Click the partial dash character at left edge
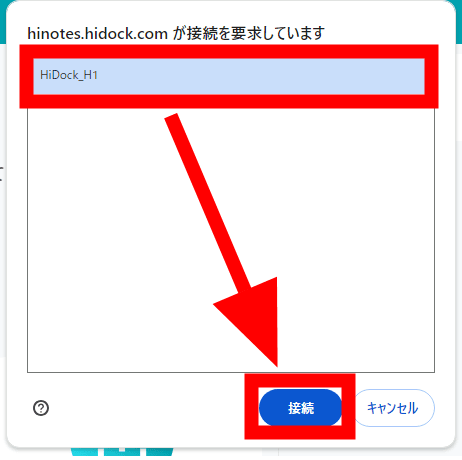The width and height of the screenshot is (462, 460). pyautogui.click(x=1, y=173)
